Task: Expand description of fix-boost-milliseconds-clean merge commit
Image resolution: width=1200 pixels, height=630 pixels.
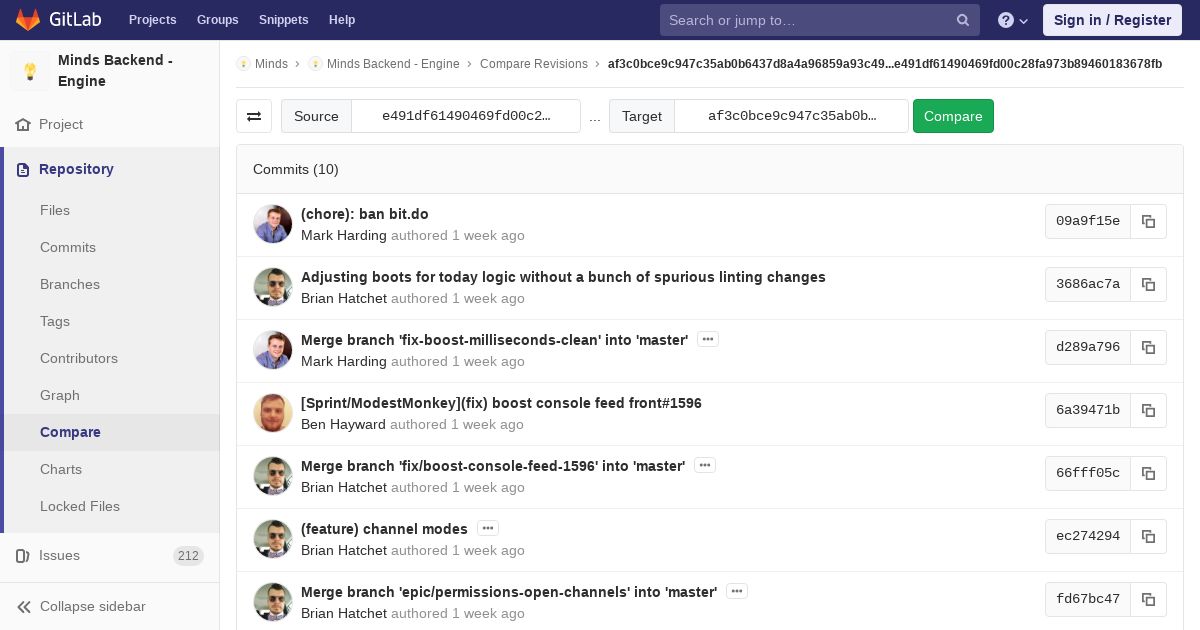Action: point(708,340)
